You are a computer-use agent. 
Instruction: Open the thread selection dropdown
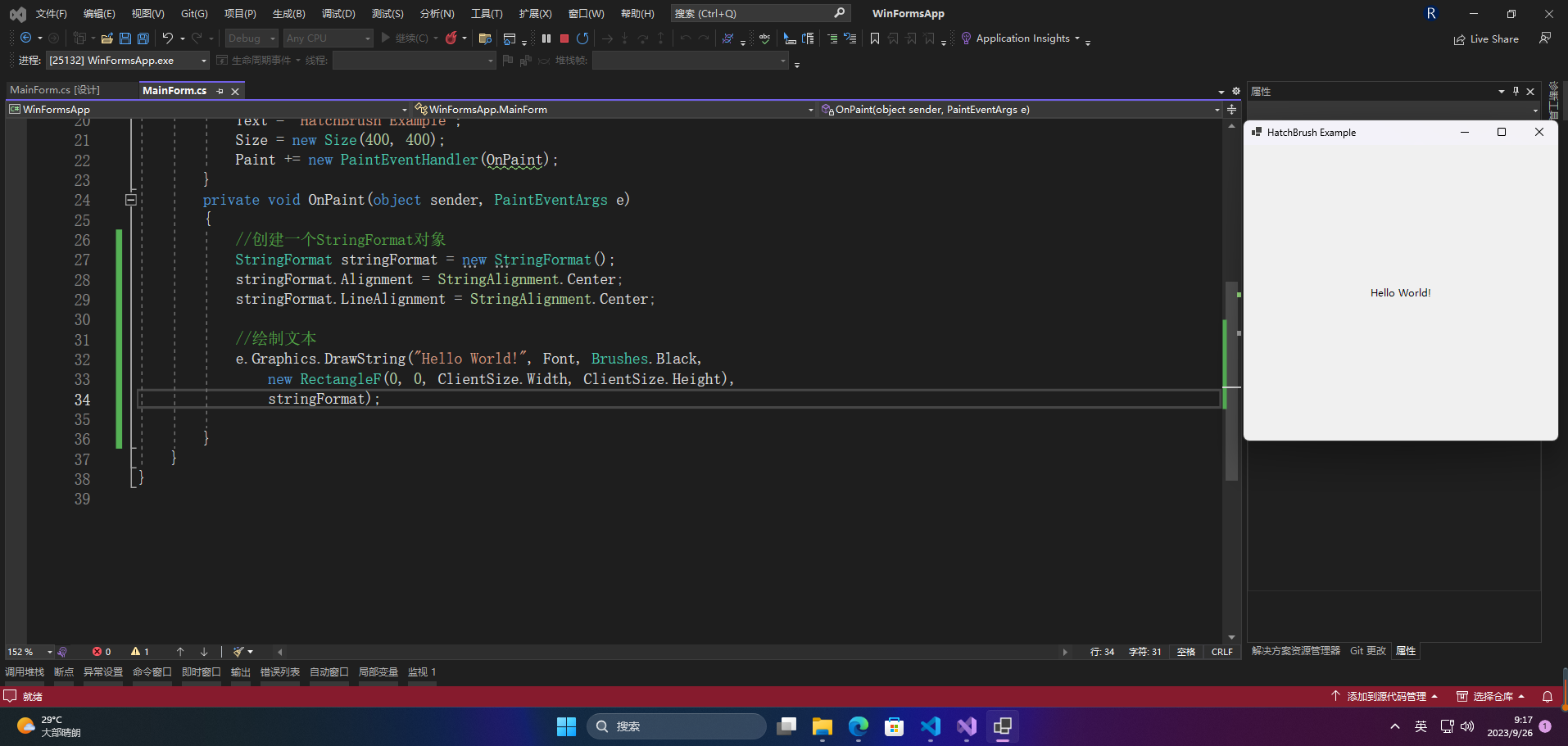415,60
